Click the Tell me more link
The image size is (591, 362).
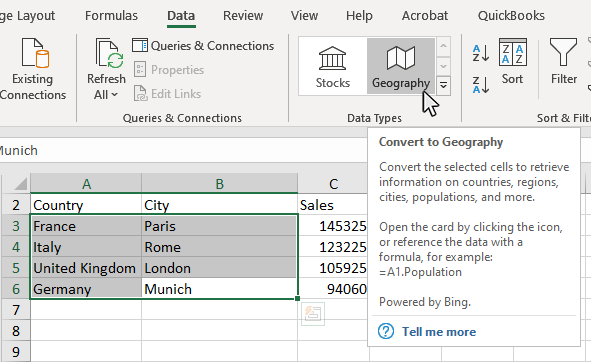tap(439, 332)
